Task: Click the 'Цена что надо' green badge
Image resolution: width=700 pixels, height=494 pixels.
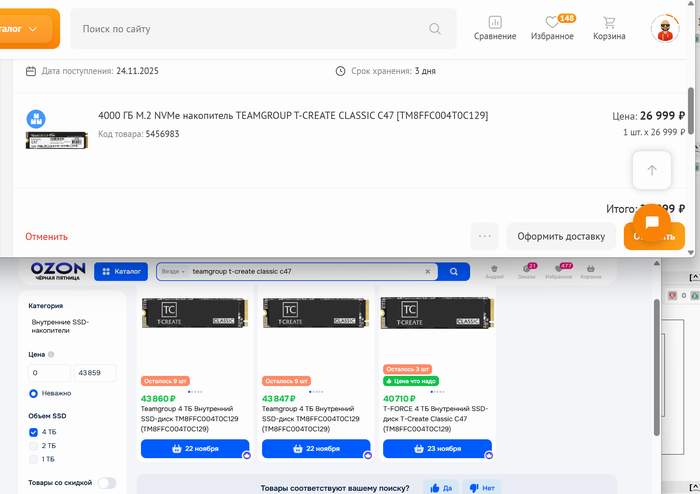Action: 411,381
